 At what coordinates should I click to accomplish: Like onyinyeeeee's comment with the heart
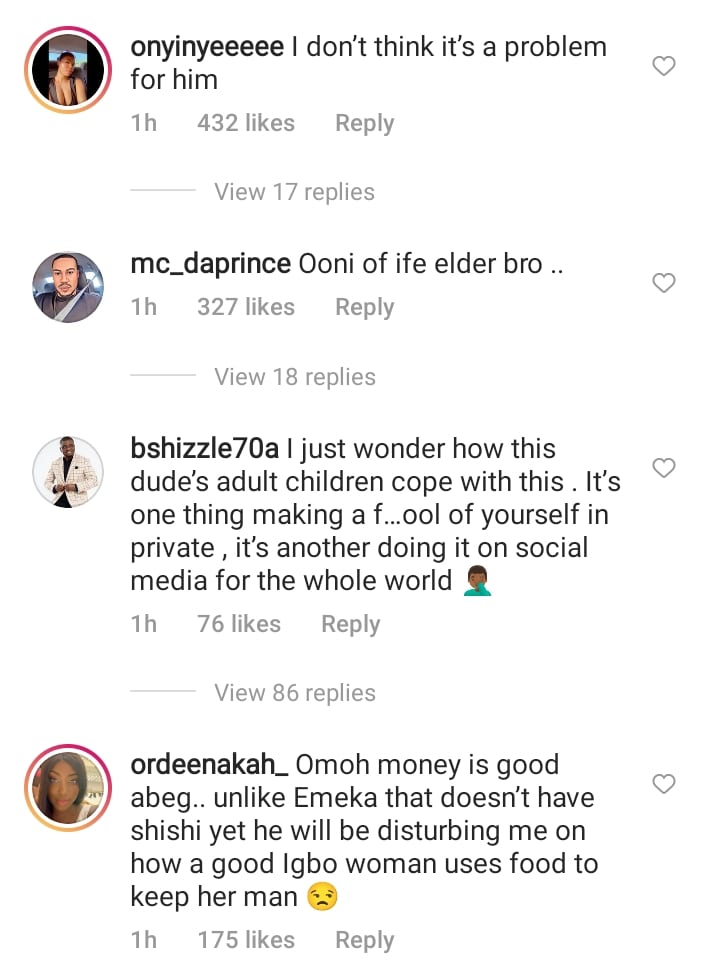(x=664, y=67)
